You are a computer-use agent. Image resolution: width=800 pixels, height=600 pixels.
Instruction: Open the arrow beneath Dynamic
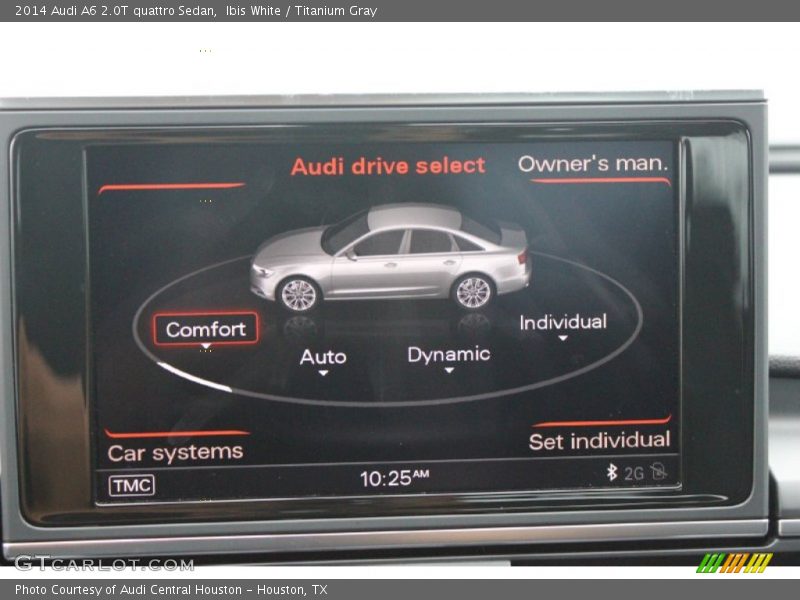[450, 369]
